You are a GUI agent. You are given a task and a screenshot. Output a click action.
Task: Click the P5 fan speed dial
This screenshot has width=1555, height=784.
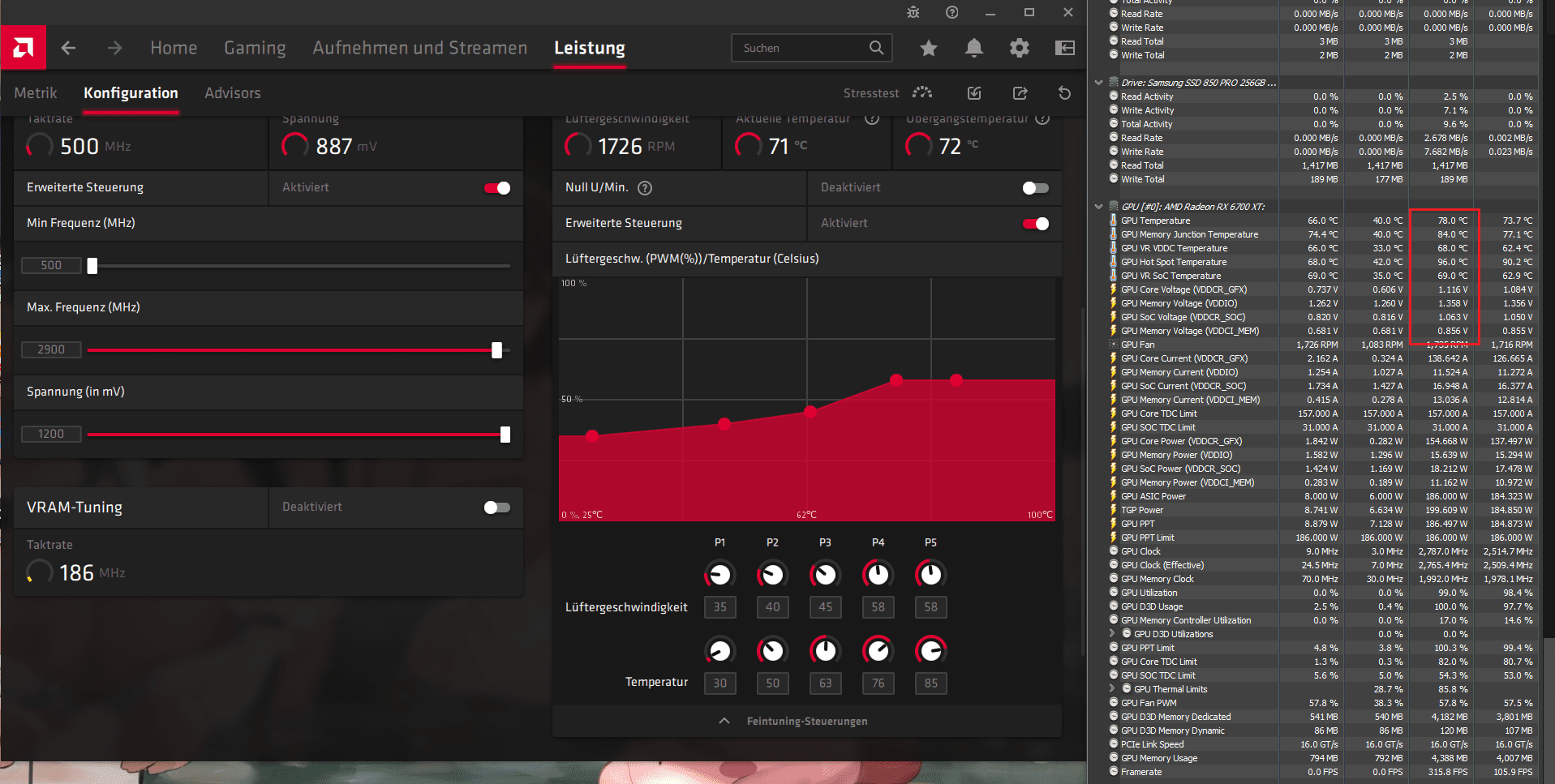pyautogui.click(x=930, y=575)
